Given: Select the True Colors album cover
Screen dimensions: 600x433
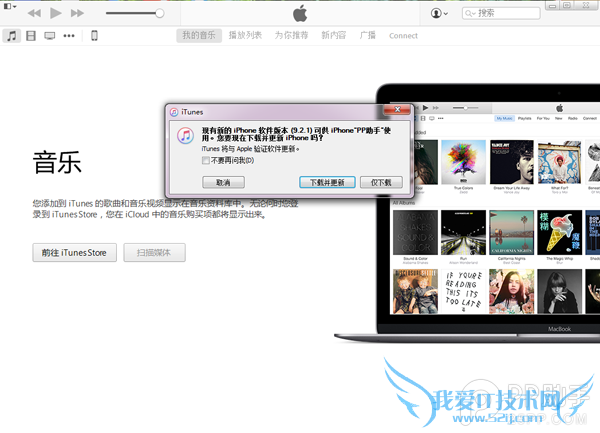Looking at the screenshot, I should (463, 162).
